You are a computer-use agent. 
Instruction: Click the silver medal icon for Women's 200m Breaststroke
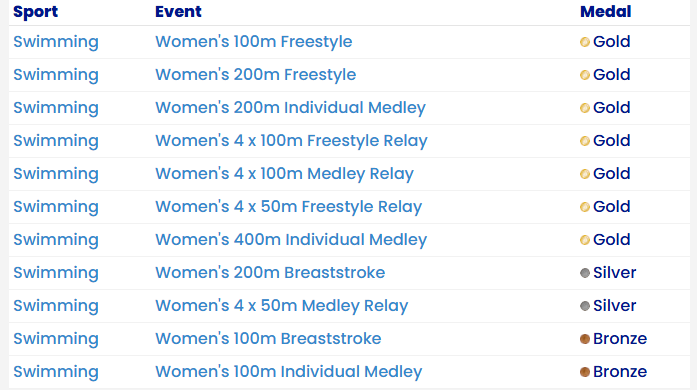pyautogui.click(x=585, y=273)
